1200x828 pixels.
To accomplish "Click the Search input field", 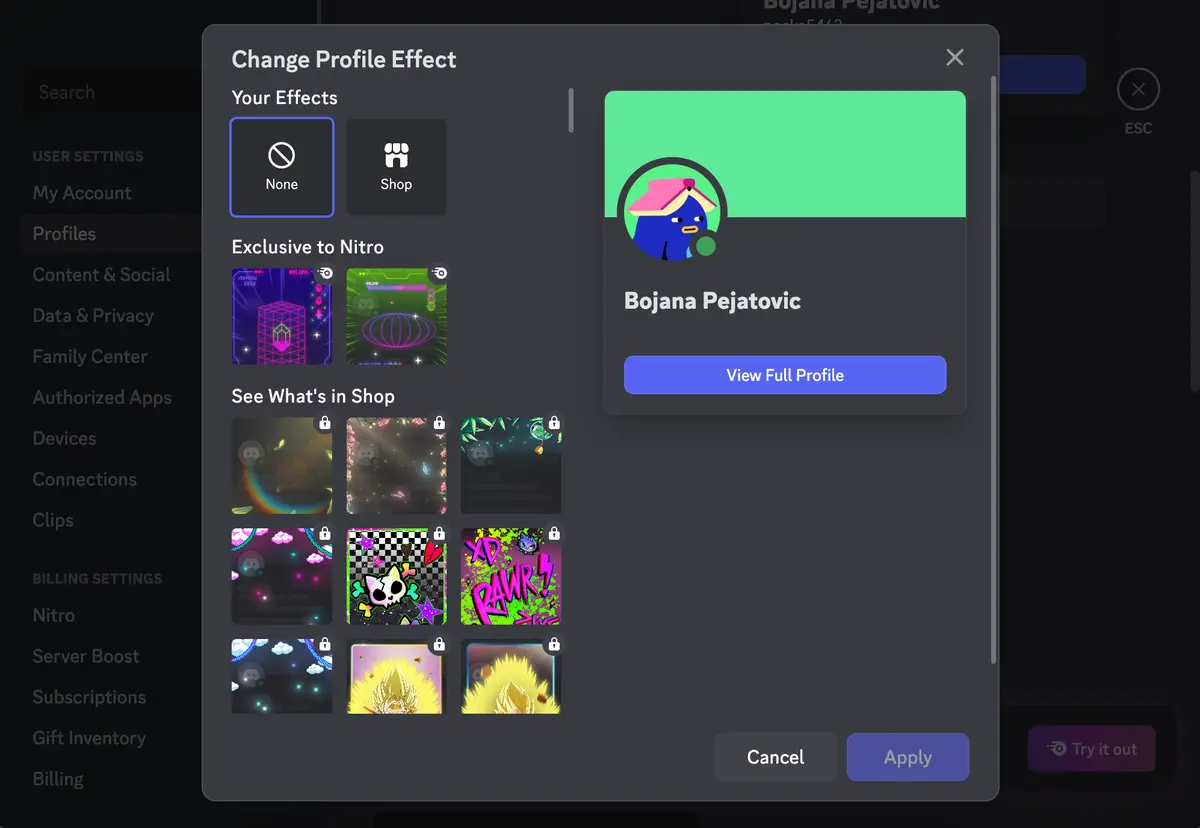I will point(110,91).
